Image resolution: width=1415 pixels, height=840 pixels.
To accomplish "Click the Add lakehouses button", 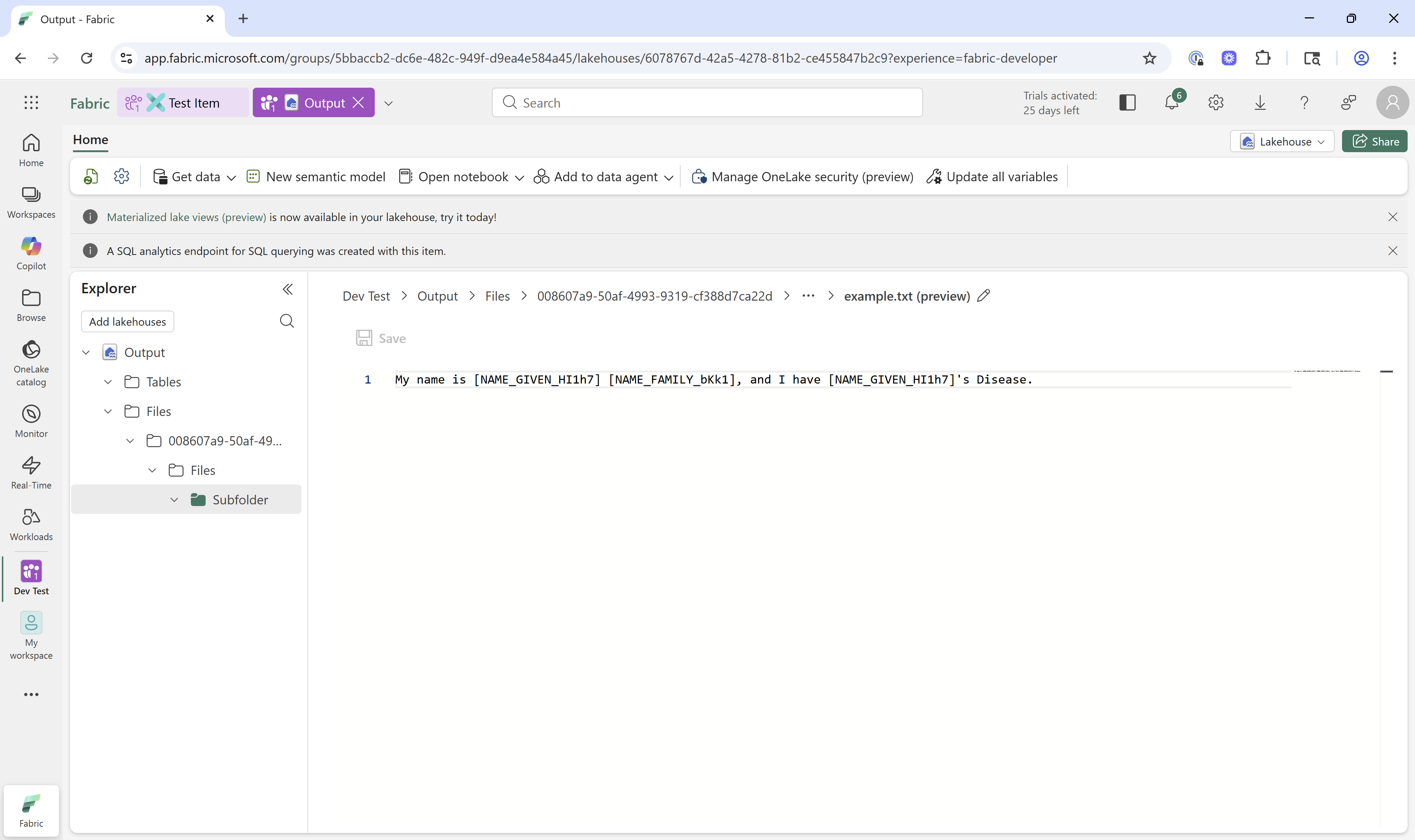I will coord(127,322).
